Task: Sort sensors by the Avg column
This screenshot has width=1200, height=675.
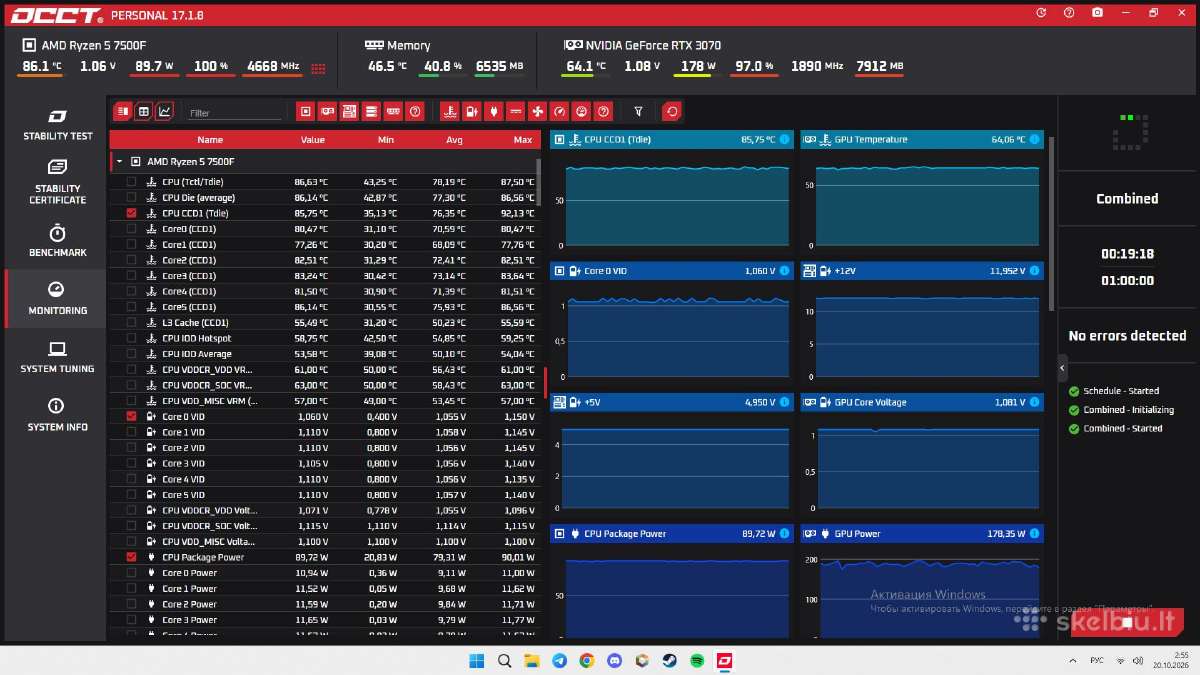Action: pyautogui.click(x=454, y=140)
